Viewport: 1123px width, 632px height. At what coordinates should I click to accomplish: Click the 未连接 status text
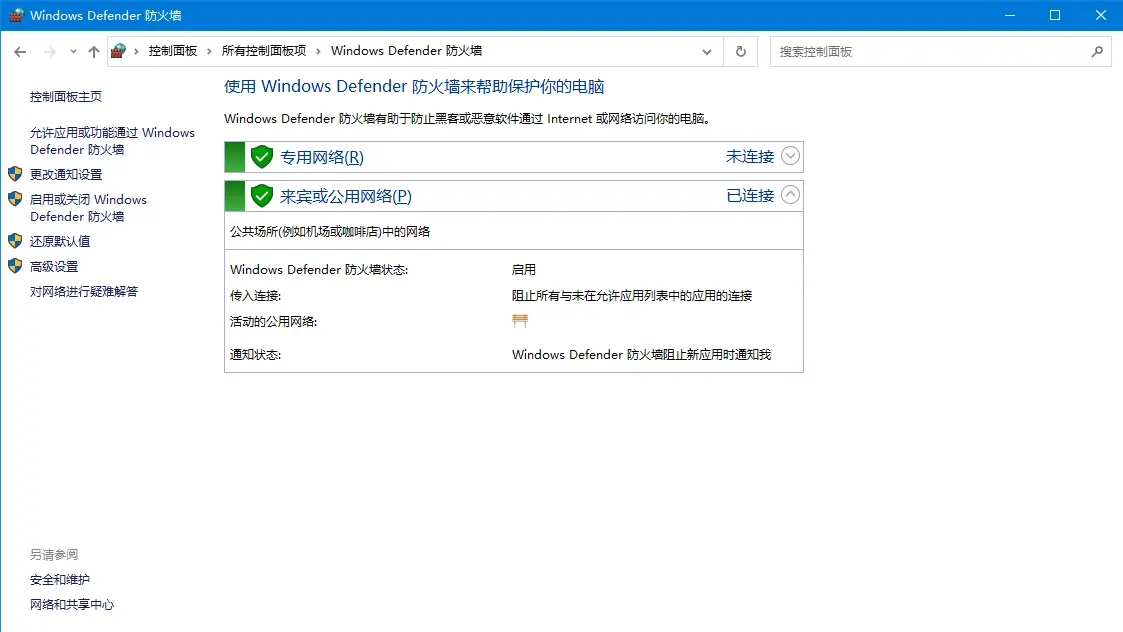750,156
